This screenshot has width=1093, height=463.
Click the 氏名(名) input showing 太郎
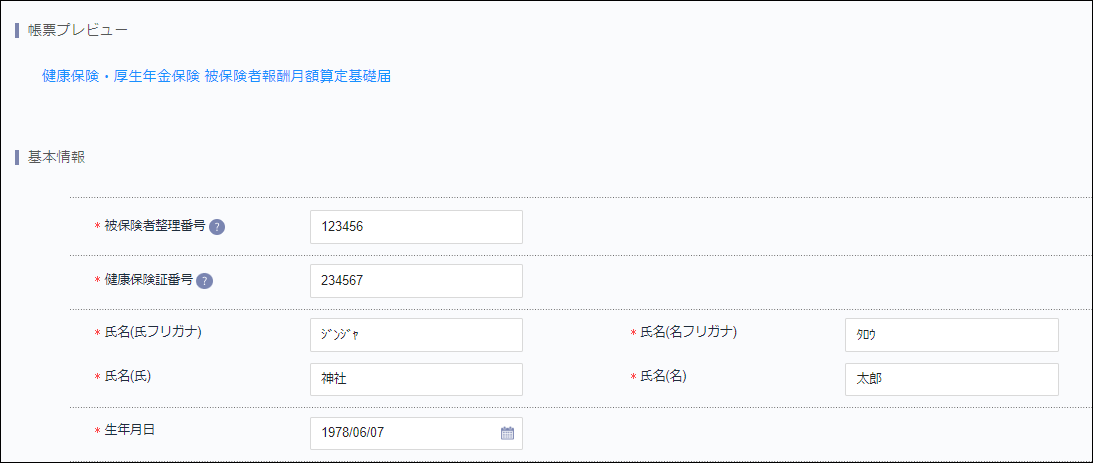click(x=951, y=379)
